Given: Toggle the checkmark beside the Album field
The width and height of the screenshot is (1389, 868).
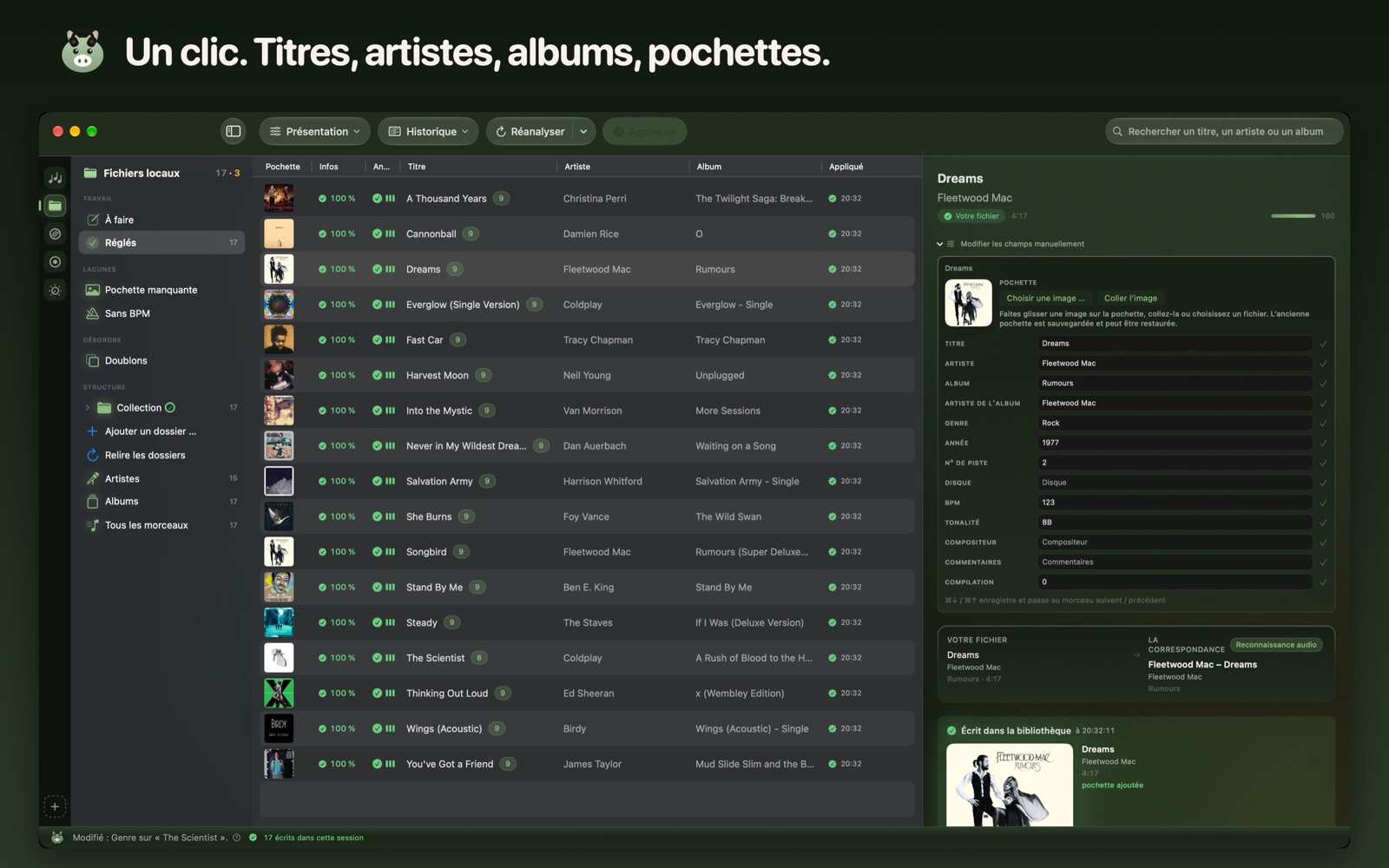Looking at the screenshot, I should pos(1323,384).
